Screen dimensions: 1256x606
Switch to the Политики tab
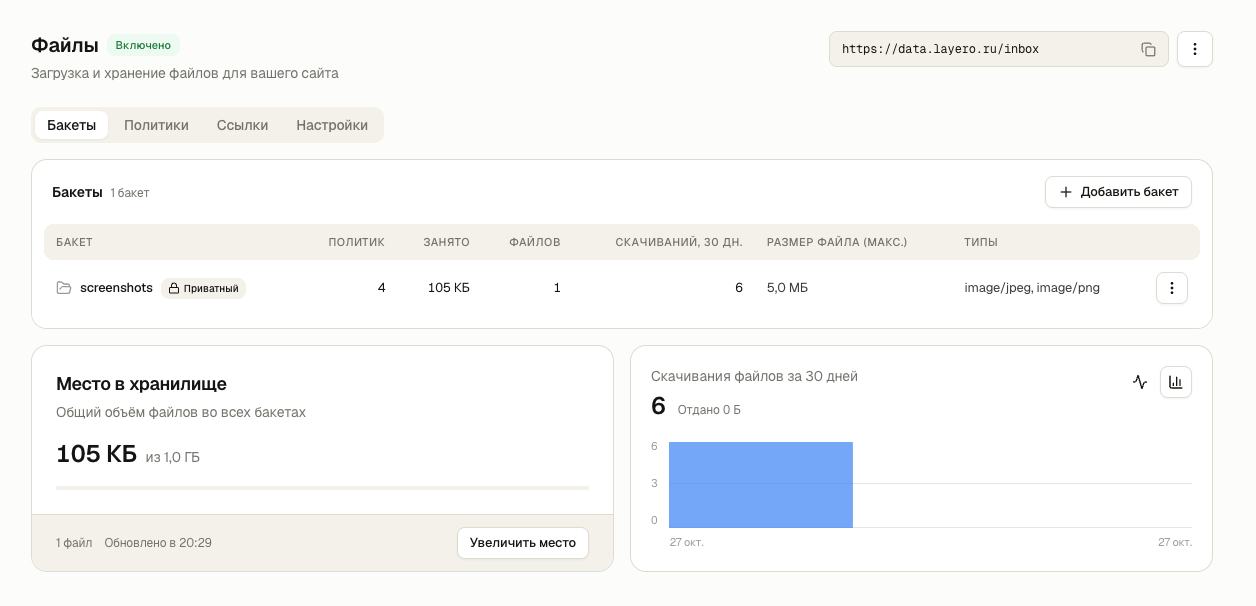[x=156, y=125]
